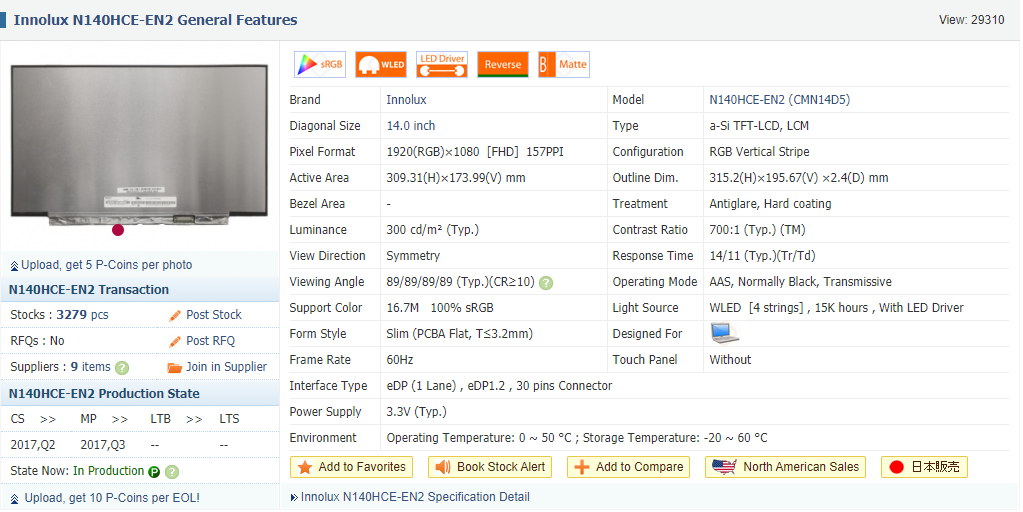The width and height of the screenshot is (1023, 512).
Task: Click the speaker icon on Book Stock Alert
Action: (x=443, y=467)
